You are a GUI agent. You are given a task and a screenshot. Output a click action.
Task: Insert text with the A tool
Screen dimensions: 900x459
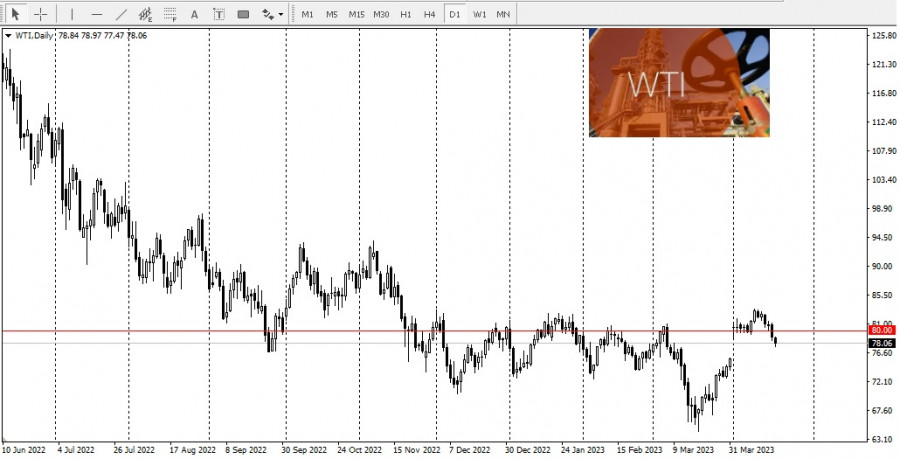(x=194, y=14)
